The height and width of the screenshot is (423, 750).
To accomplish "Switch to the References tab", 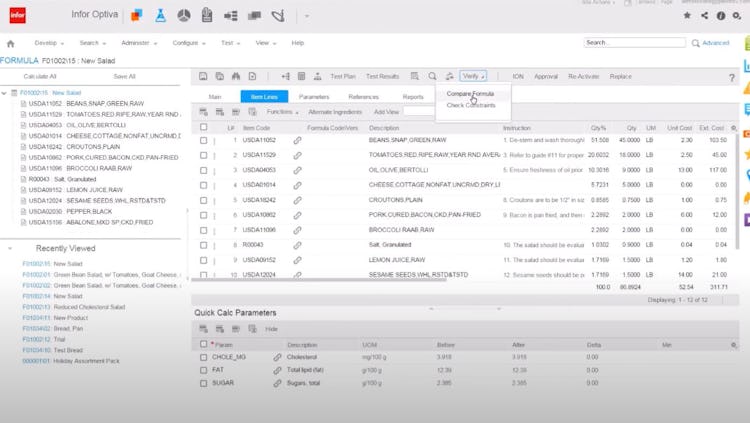I will coord(364,97).
